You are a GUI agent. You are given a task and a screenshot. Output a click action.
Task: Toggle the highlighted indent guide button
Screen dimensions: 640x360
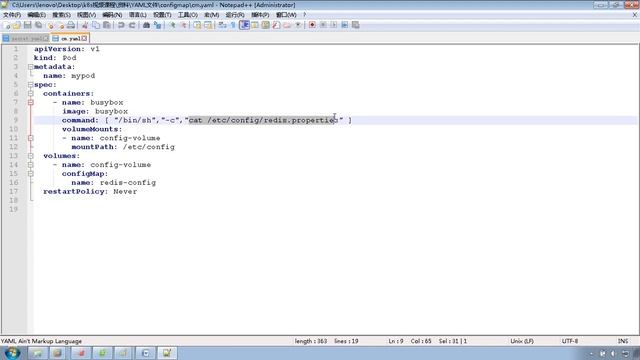[244, 25]
